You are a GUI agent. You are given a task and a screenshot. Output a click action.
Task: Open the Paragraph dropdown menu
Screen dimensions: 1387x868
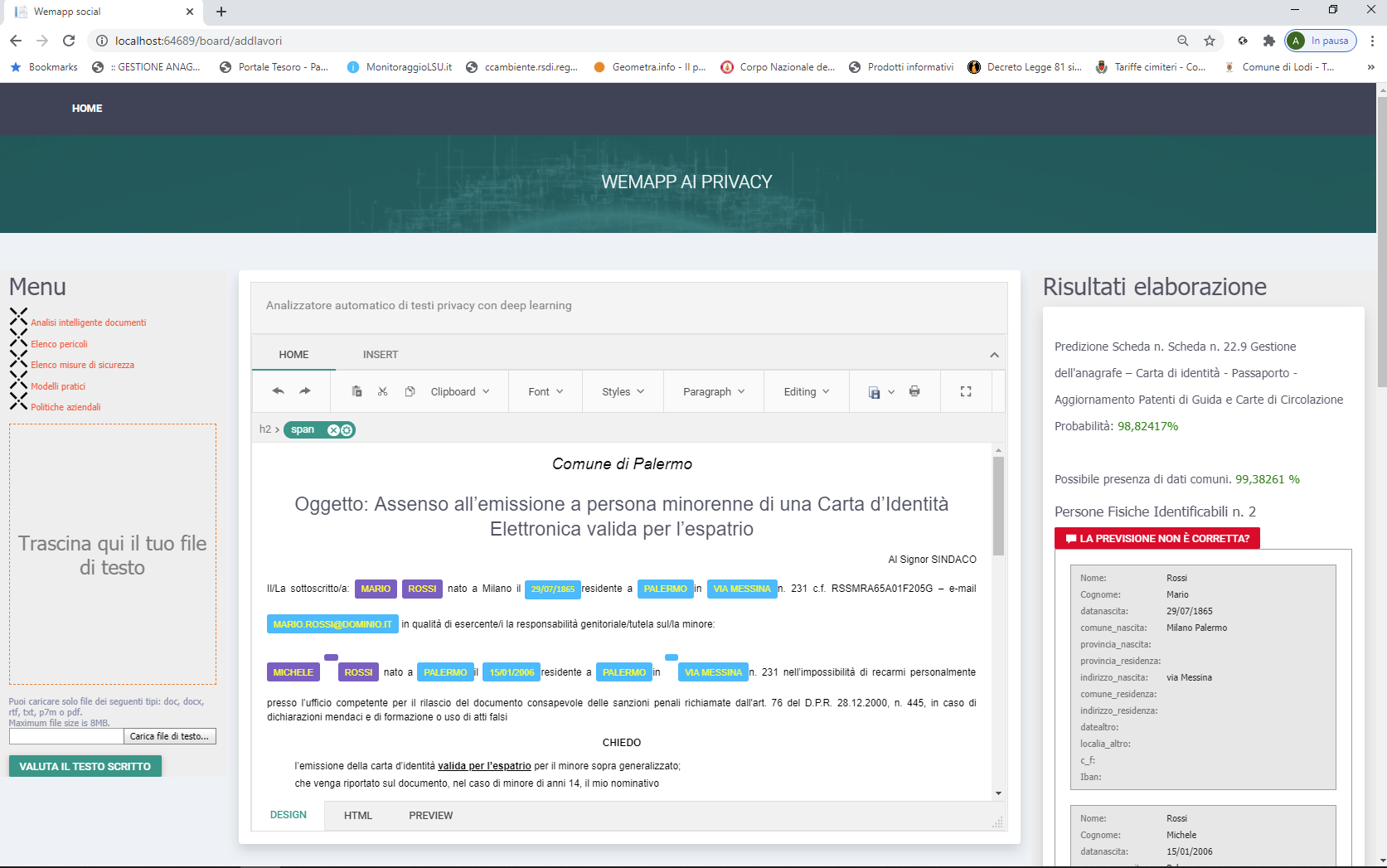coord(714,391)
